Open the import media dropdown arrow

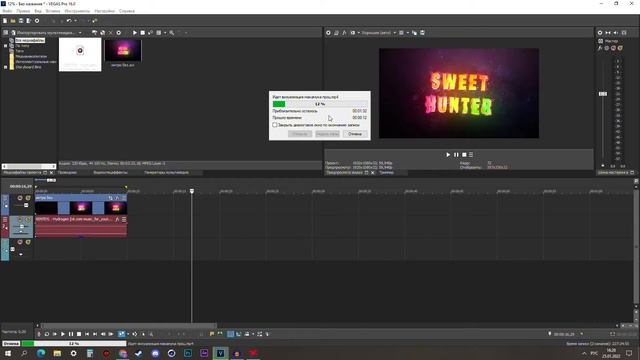pyautogui.click(x=80, y=33)
